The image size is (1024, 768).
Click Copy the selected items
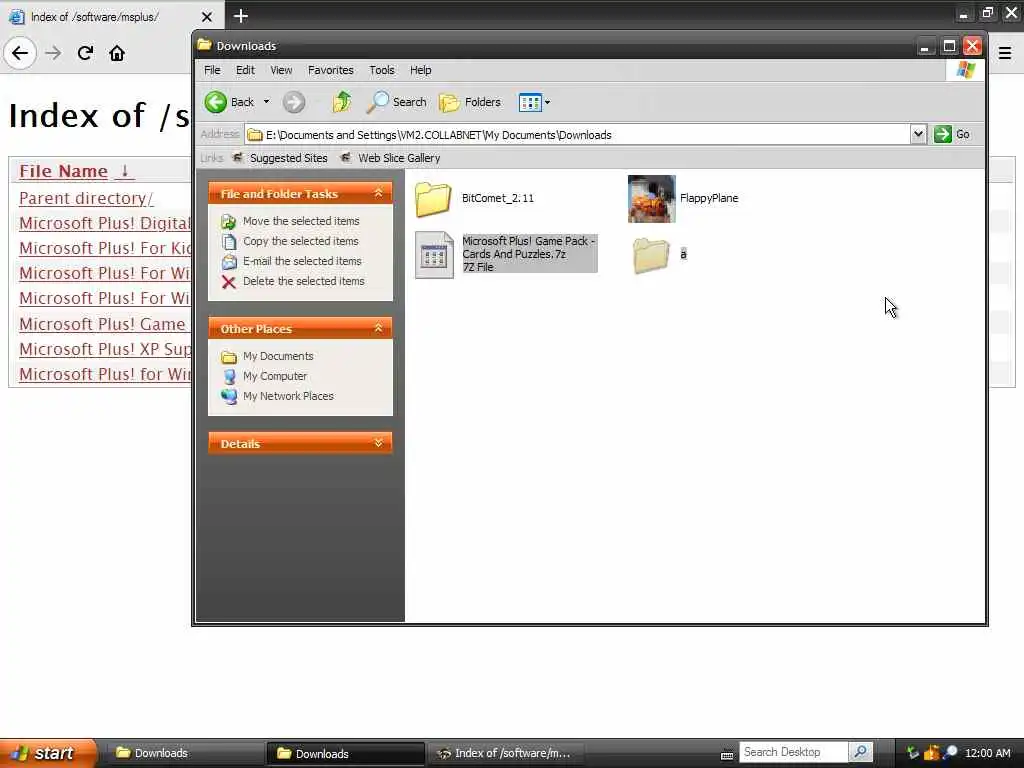tap(300, 241)
